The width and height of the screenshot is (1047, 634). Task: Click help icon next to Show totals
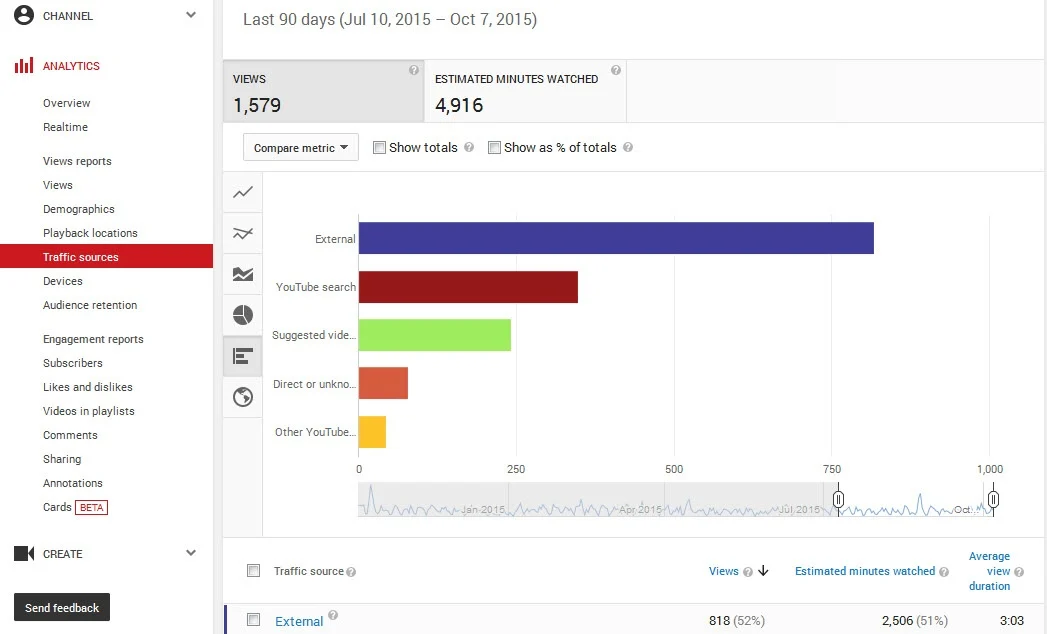[469, 147]
